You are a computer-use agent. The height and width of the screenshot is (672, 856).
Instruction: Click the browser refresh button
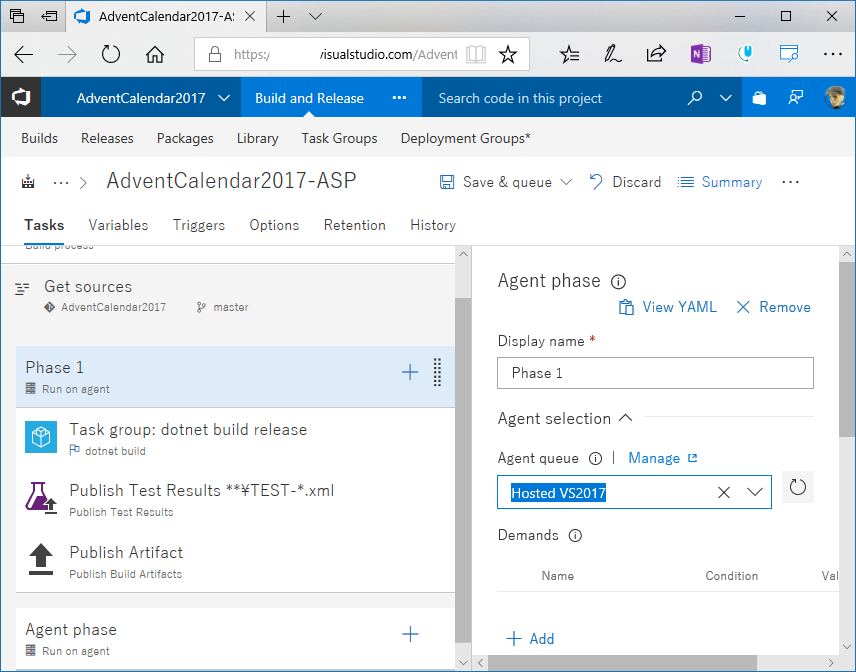click(x=111, y=54)
